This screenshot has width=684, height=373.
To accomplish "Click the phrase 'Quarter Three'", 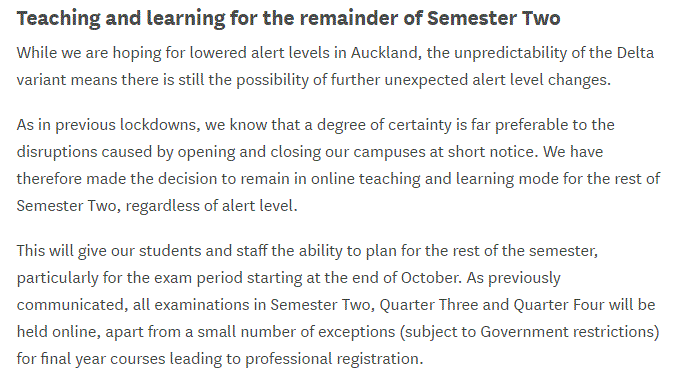I will [429, 305].
